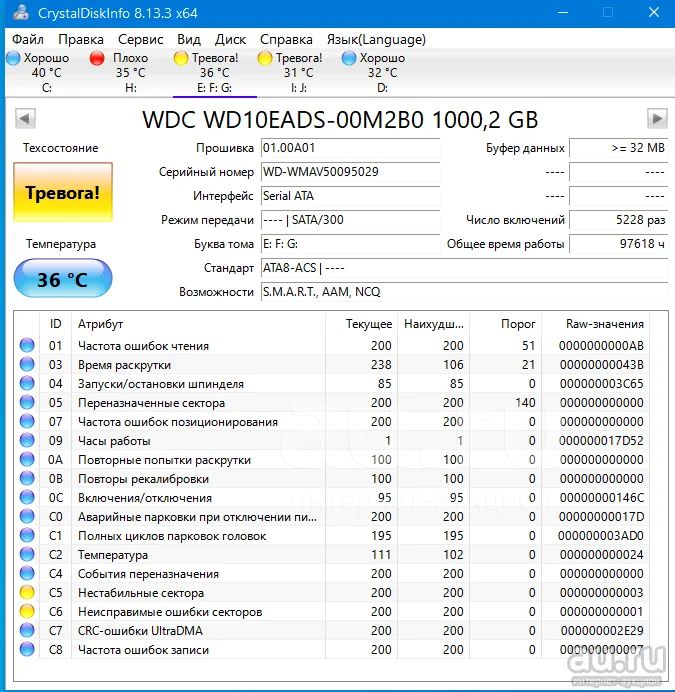Select the Неисправимые ошибки секторов row
This screenshot has width=675, height=692.
pyautogui.click(x=332, y=611)
